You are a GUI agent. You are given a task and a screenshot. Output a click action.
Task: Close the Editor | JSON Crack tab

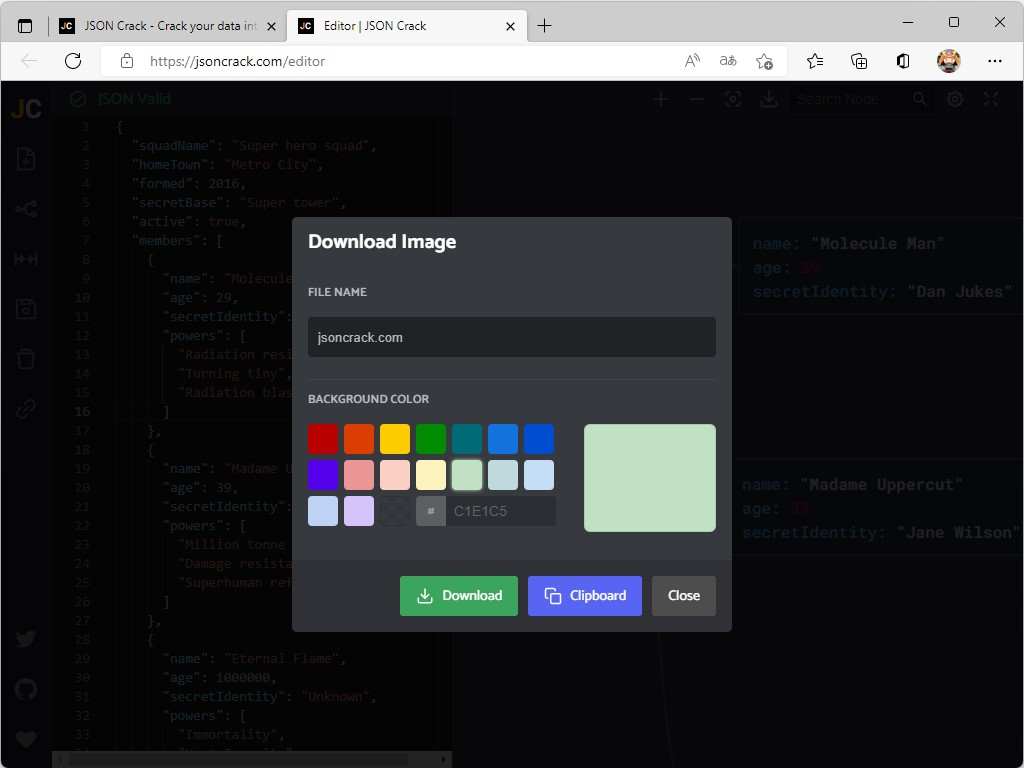pos(511,26)
